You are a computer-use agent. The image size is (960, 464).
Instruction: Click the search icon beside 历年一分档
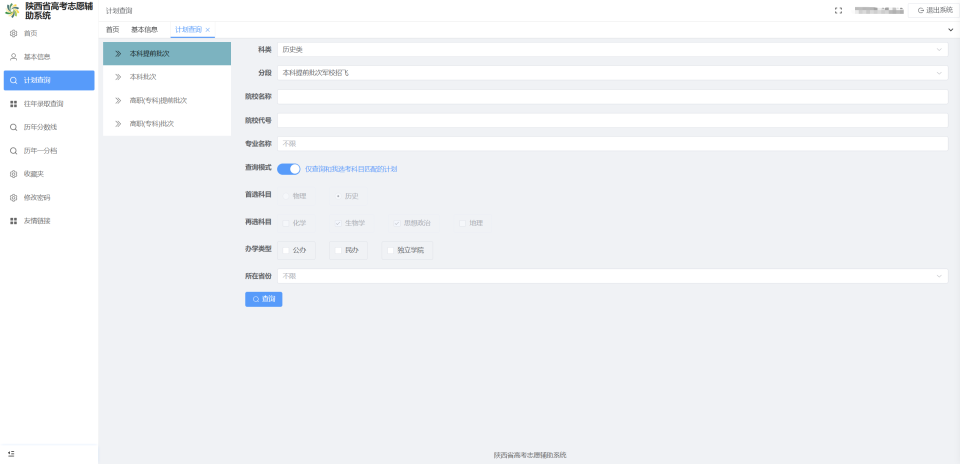13,151
